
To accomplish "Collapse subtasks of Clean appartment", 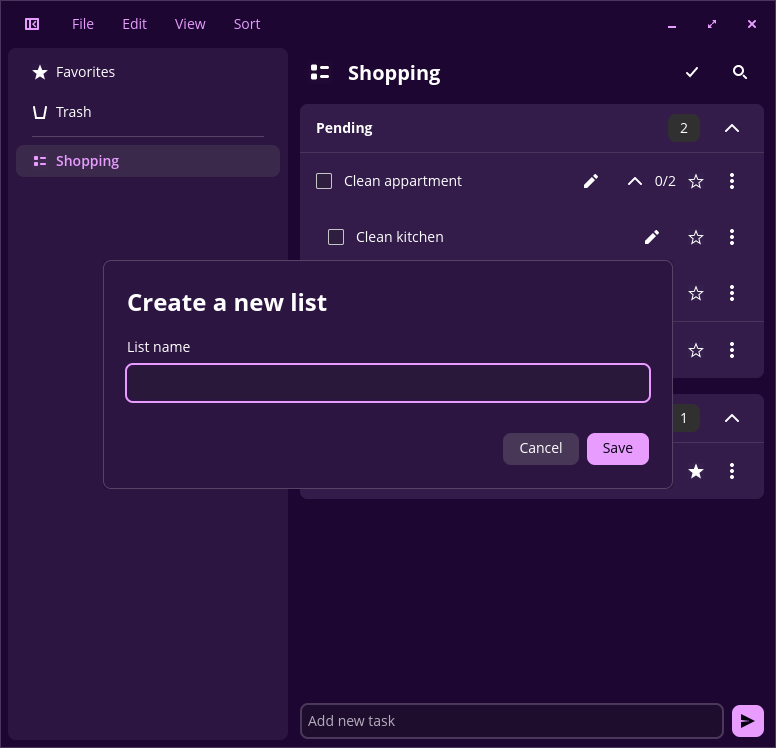I will (635, 181).
